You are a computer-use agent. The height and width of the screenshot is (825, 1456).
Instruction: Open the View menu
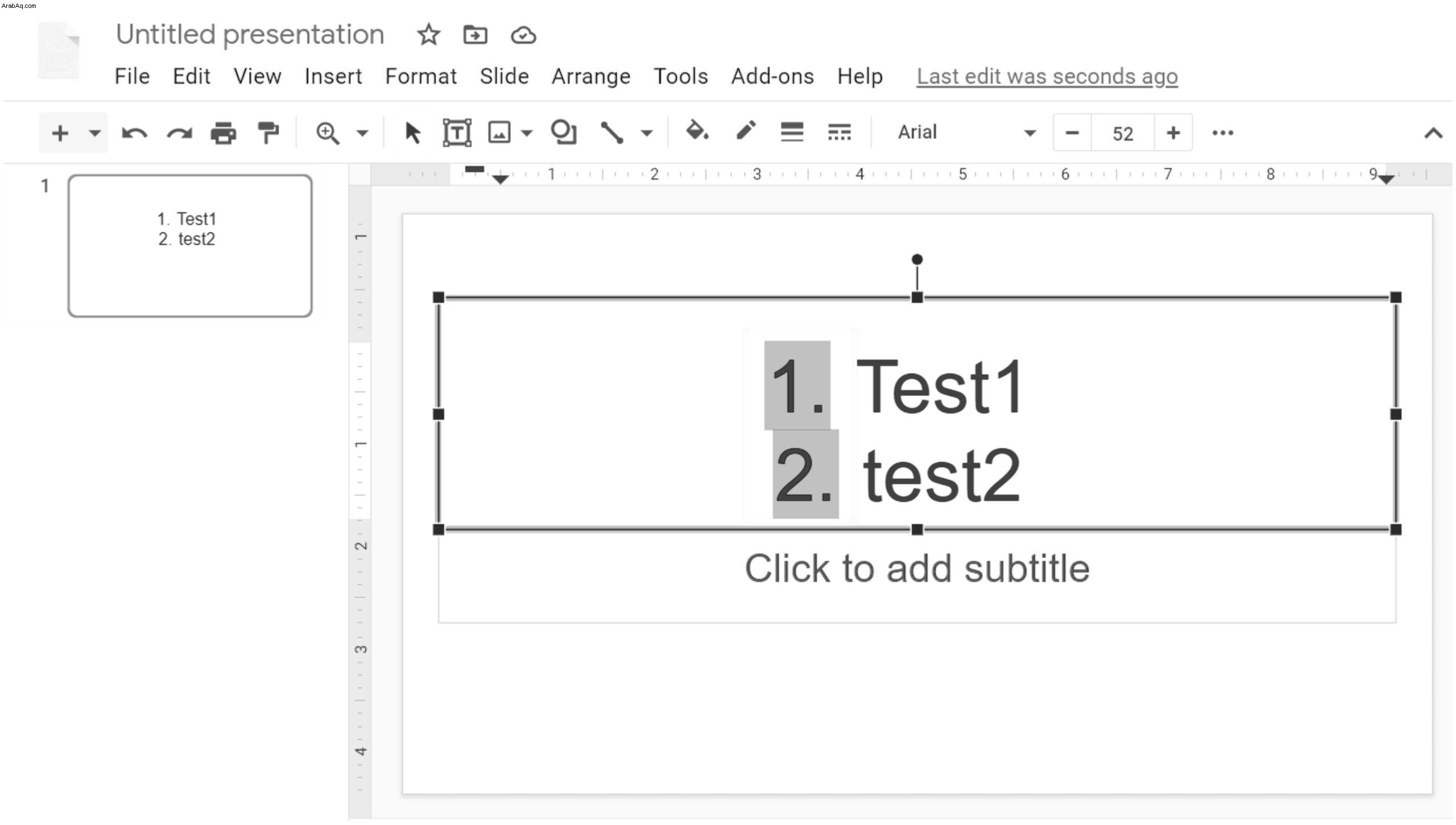[257, 76]
